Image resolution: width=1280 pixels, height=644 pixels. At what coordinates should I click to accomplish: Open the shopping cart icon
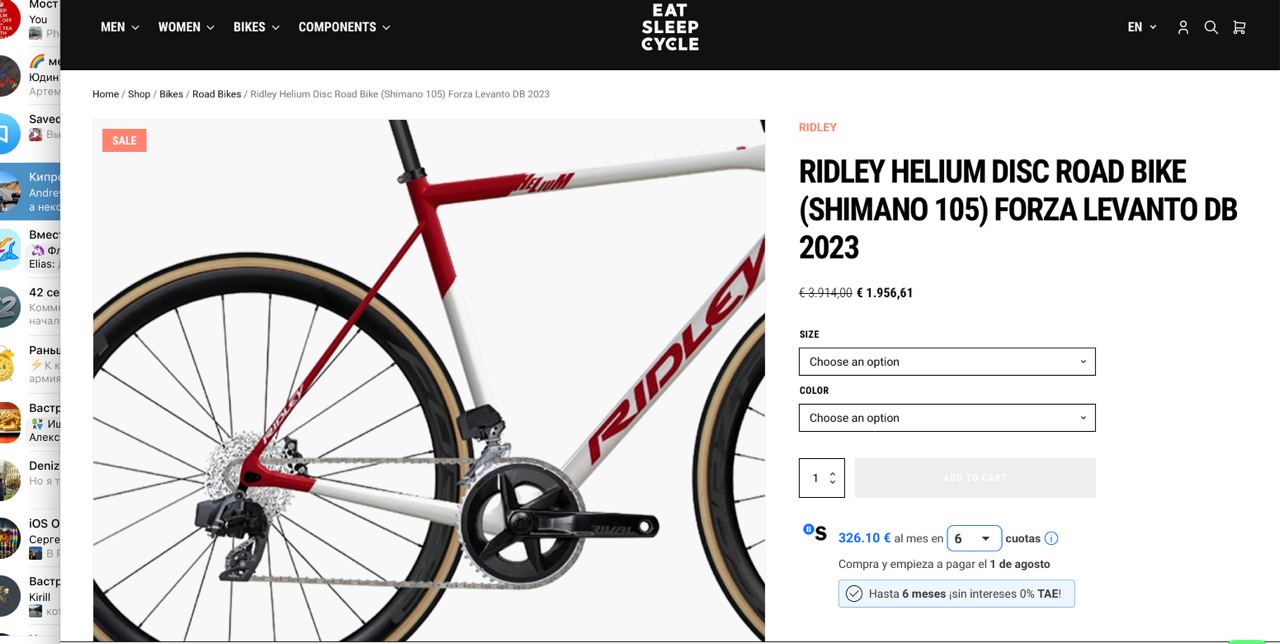1239,28
